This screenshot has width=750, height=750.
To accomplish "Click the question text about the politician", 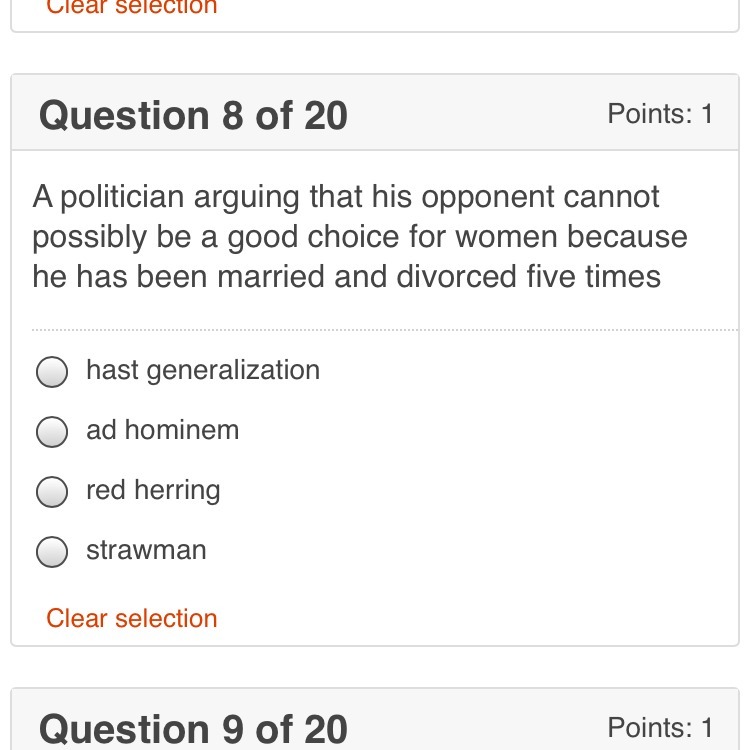I will tap(360, 236).
